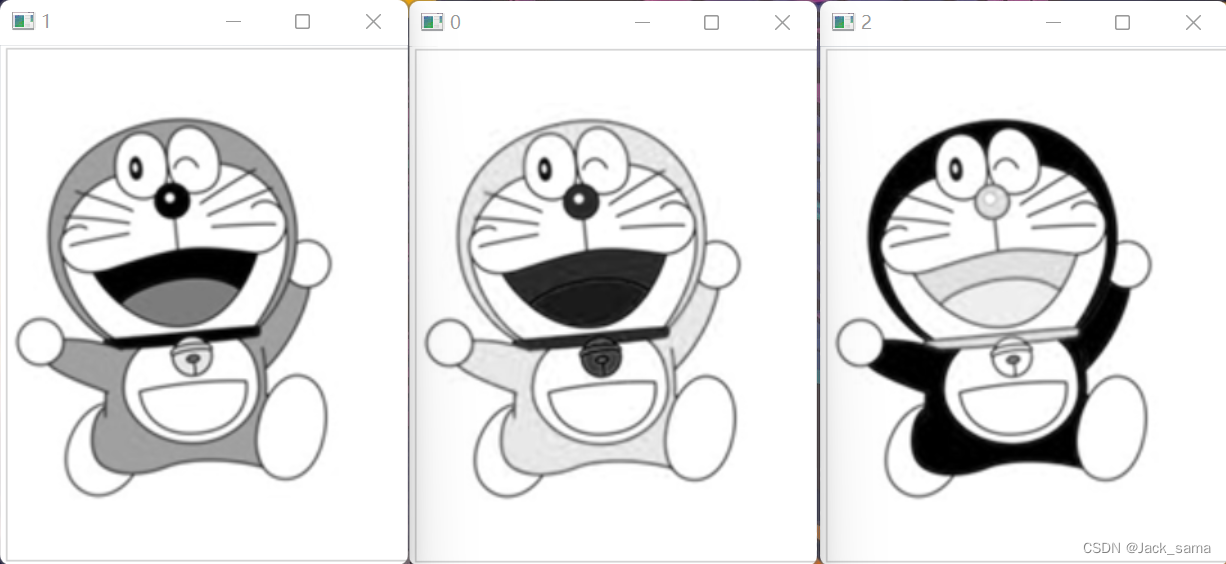
Task: Click the app icon of window 2
Action: (x=843, y=22)
